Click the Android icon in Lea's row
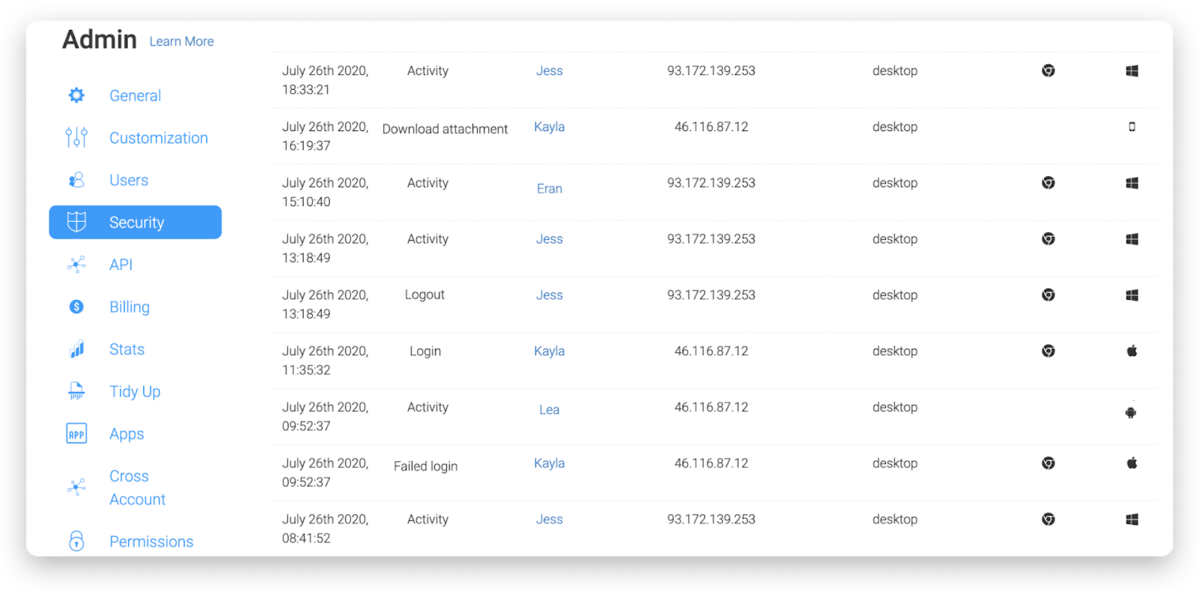This screenshot has height=596, width=1200. [x=1131, y=412]
